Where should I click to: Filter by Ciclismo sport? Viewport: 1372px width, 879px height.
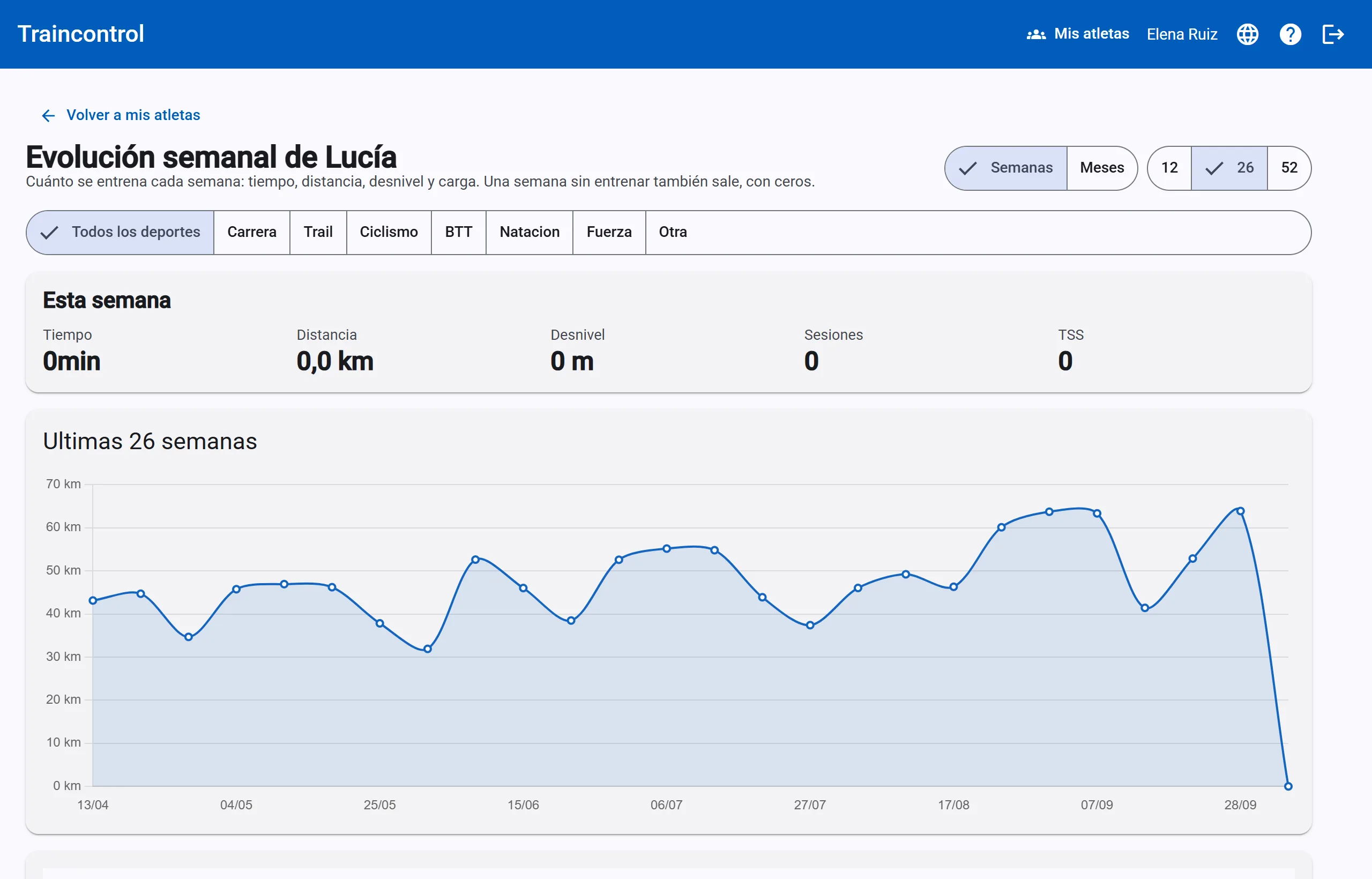click(x=389, y=232)
